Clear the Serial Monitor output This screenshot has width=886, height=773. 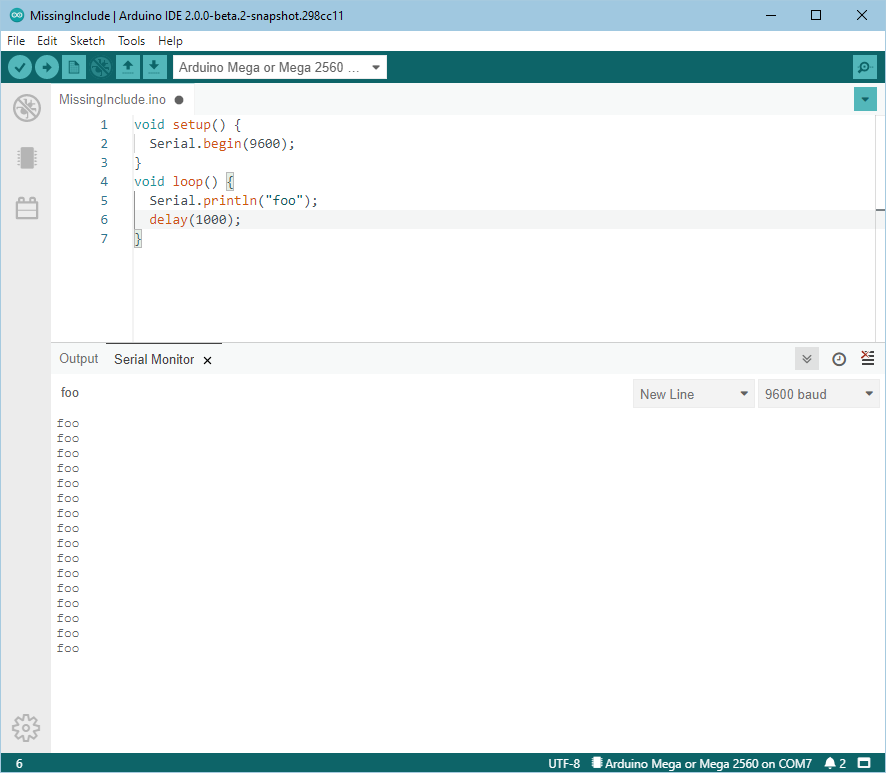[x=867, y=359]
